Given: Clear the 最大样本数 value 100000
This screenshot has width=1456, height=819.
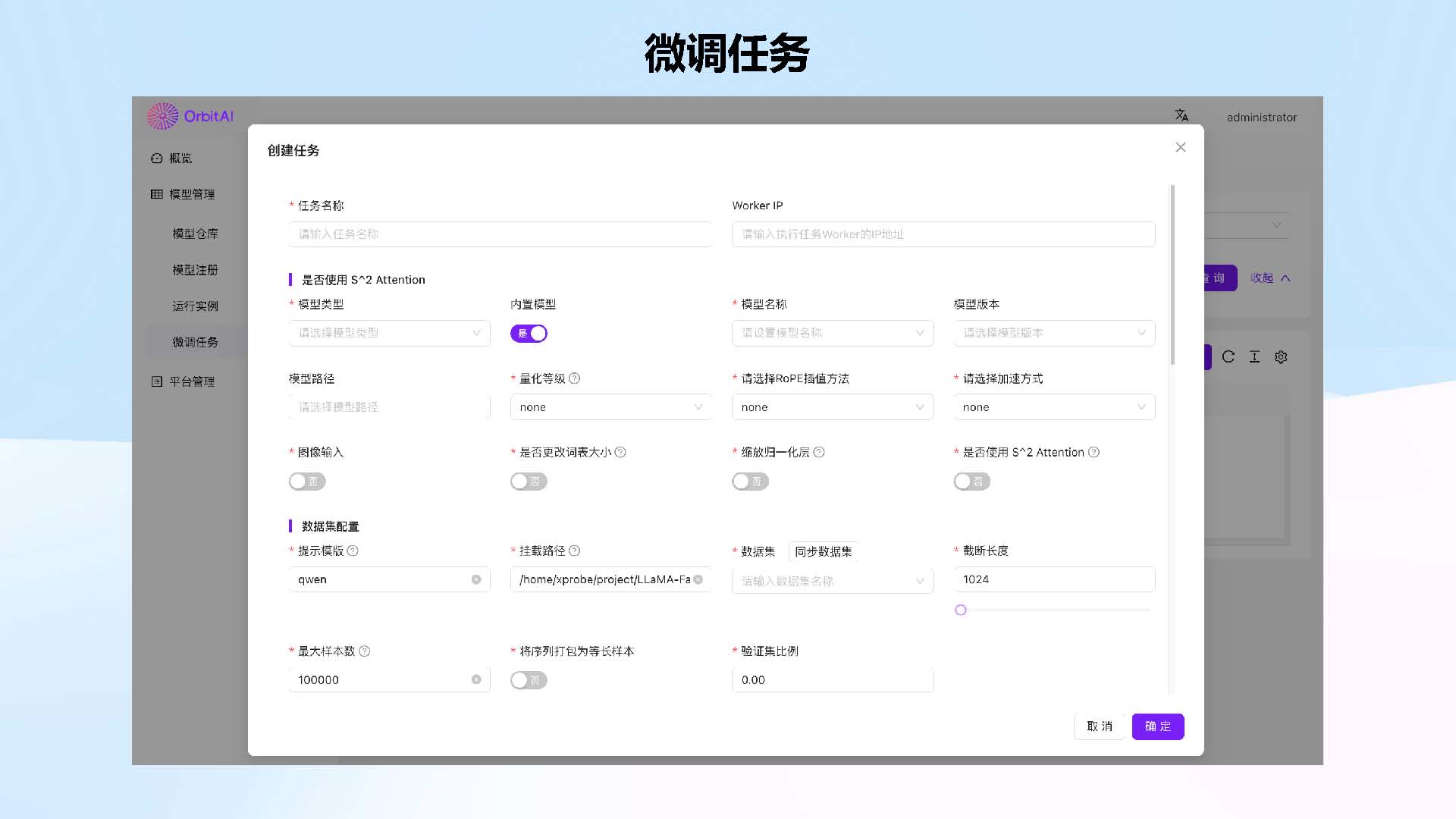Looking at the screenshot, I should click(476, 680).
